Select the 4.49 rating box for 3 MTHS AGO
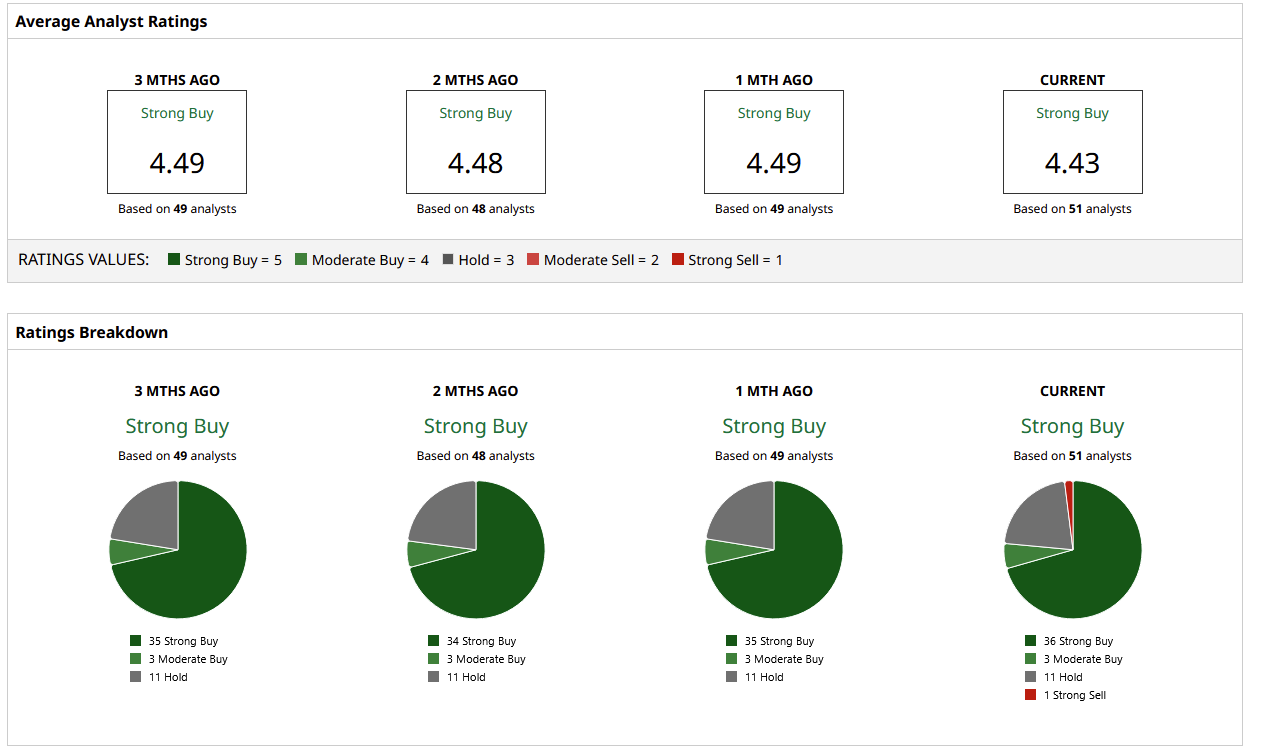This screenshot has width=1270, height=754. [177, 142]
